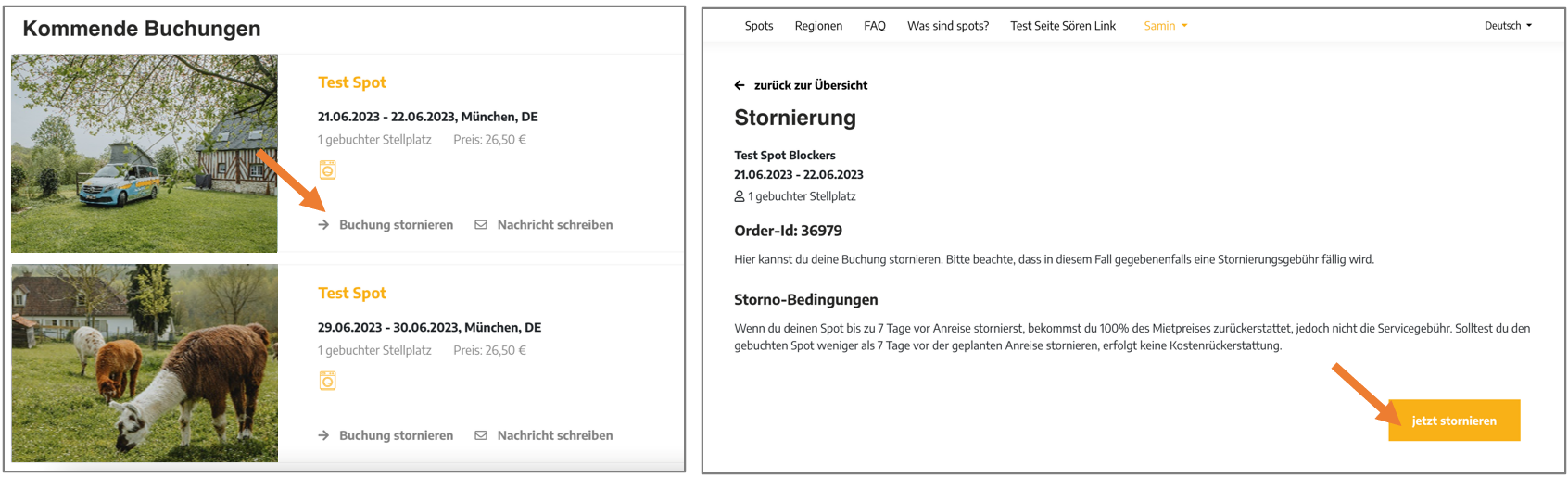This screenshot has width=1568, height=477.
Task: Open the Regionen menu item
Action: pyautogui.click(x=818, y=26)
